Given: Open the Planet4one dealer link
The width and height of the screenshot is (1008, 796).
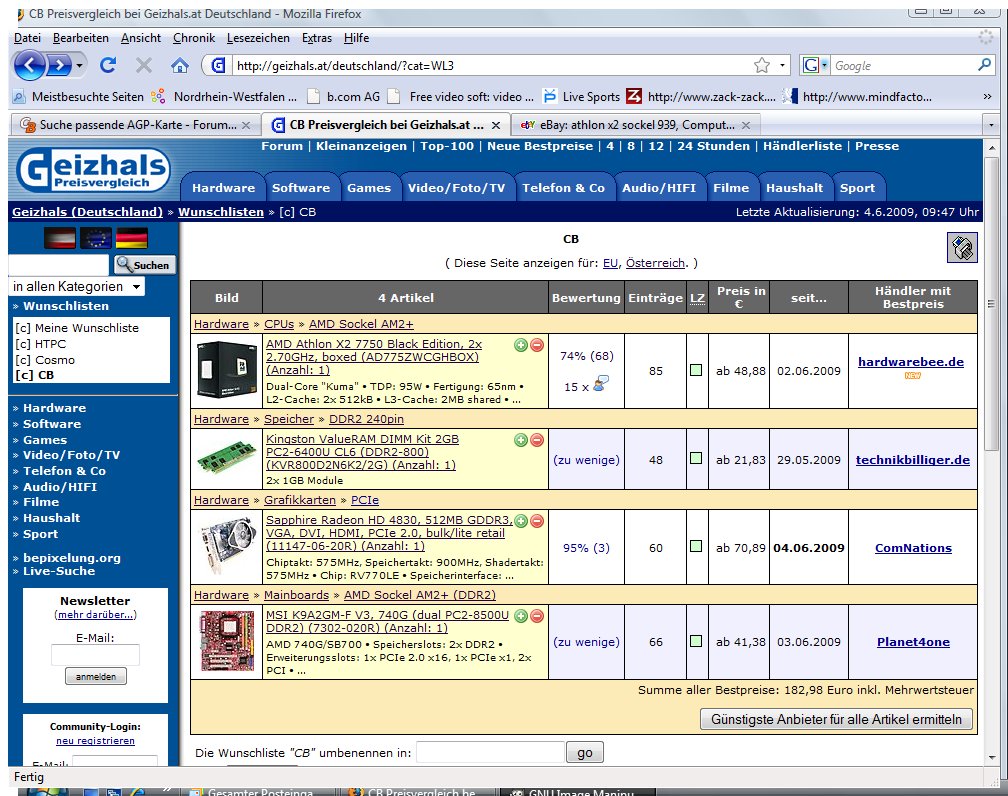Looking at the screenshot, I should (x=913, y=642).
